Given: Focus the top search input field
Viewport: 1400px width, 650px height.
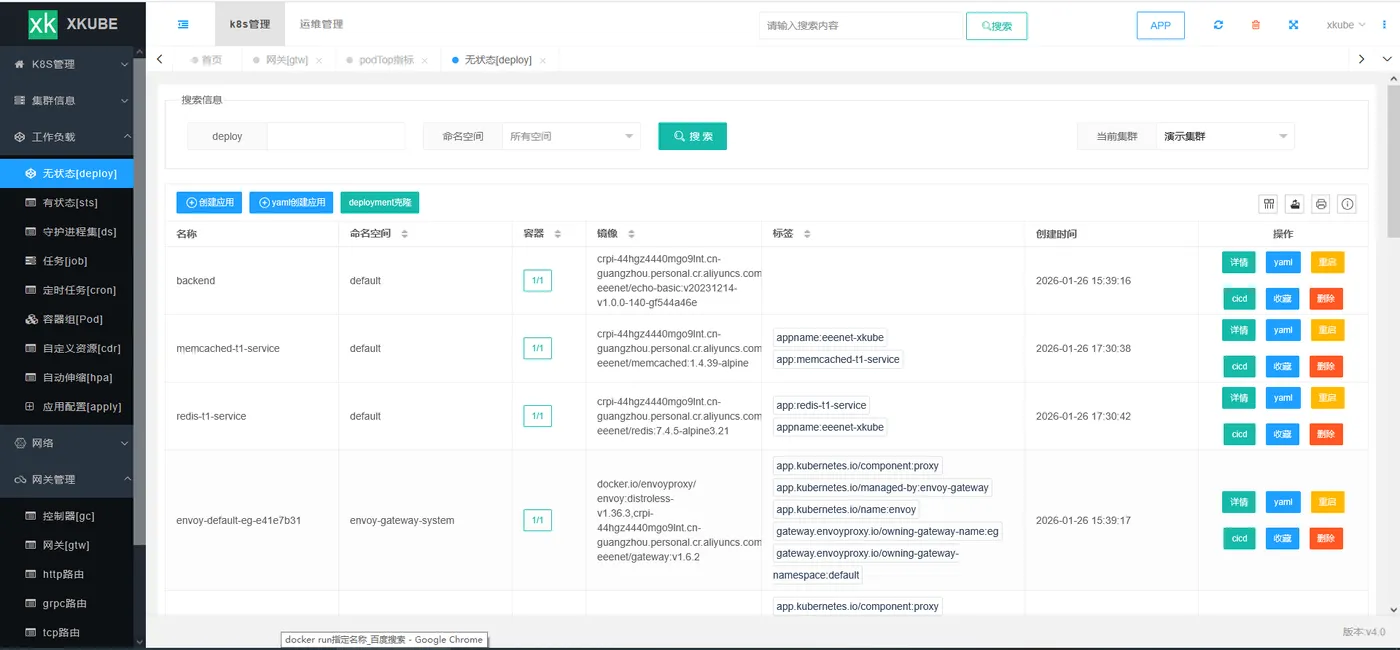Looking at the screenshot, I should pyautogui.click(x=861, y=26).
